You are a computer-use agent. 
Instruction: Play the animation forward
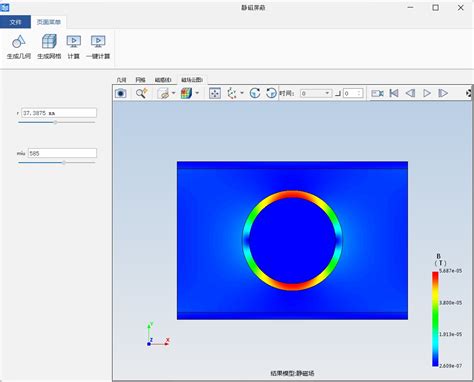(427, 93)
